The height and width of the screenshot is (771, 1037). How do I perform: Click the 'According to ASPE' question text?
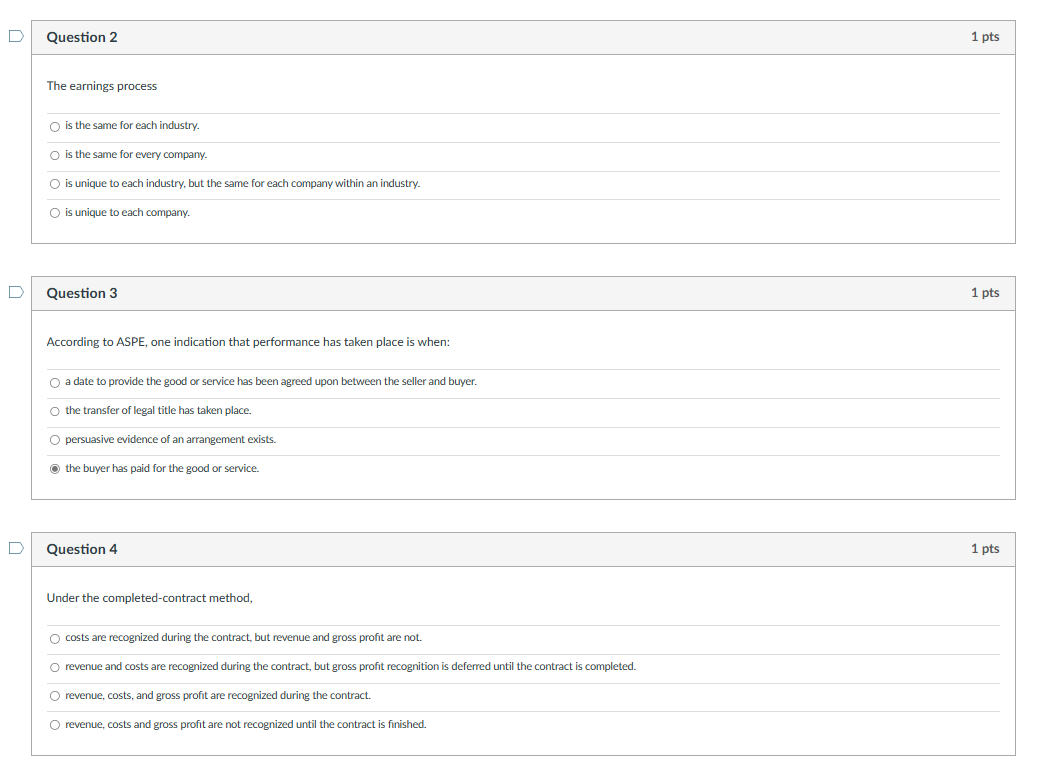[x=248, y=342]
